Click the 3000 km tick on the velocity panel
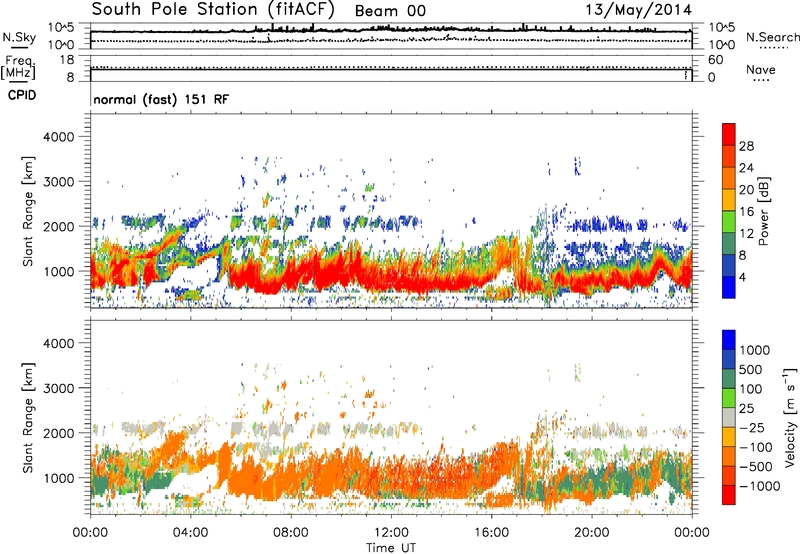The height and width of the screenshot is (554, 800). 59,388
